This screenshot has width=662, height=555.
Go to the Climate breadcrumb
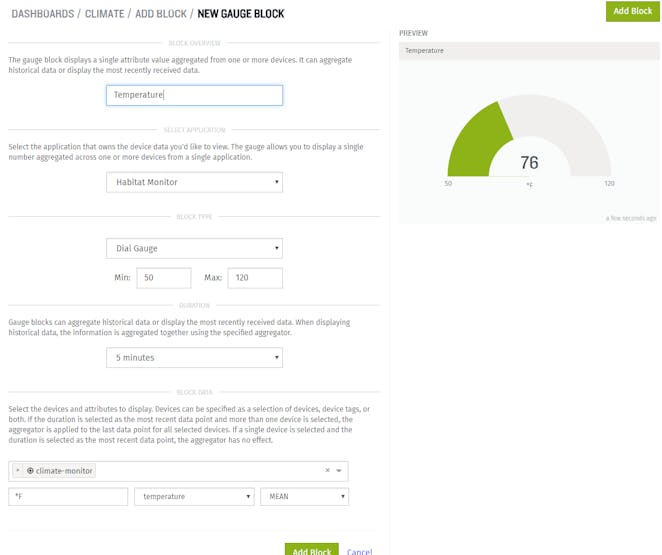tap(105, 14)
